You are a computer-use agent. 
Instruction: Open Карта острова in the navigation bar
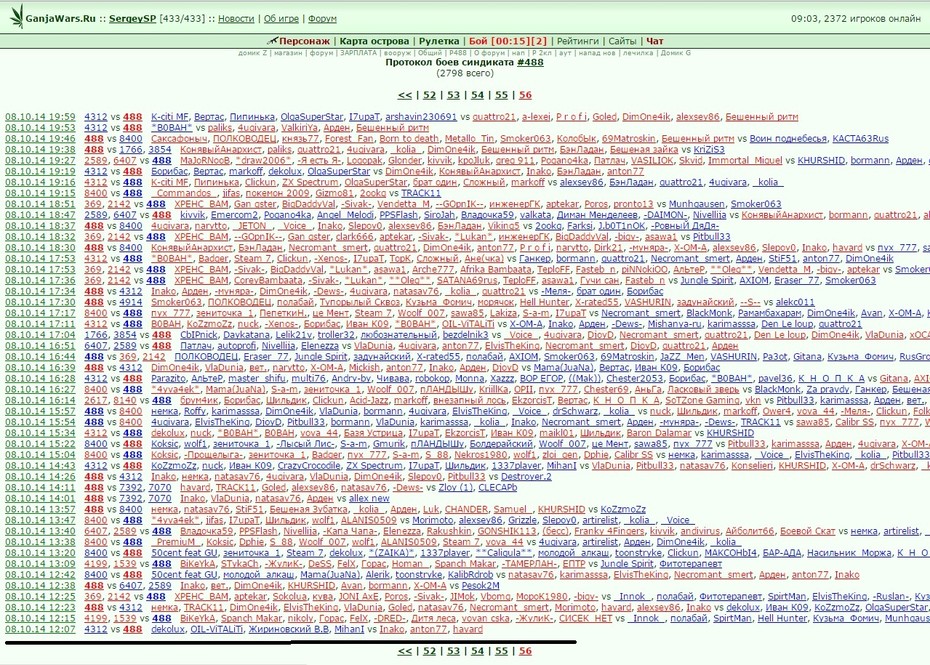(x=374, y=41)
